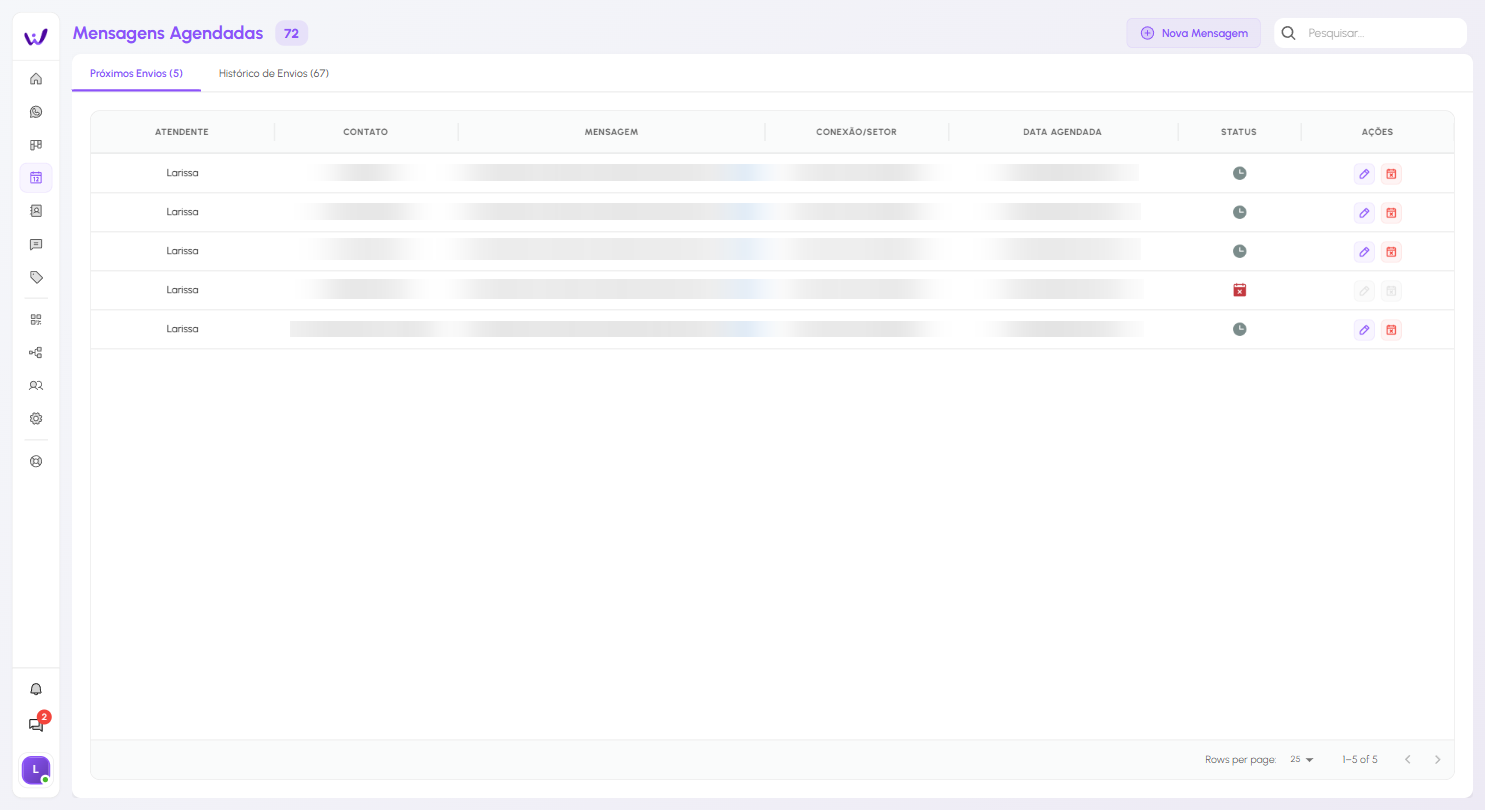This screenshot has height=810, width=1485.
Task: Switch to Histórico de Envios tab
Action: (x=274, y=73)
